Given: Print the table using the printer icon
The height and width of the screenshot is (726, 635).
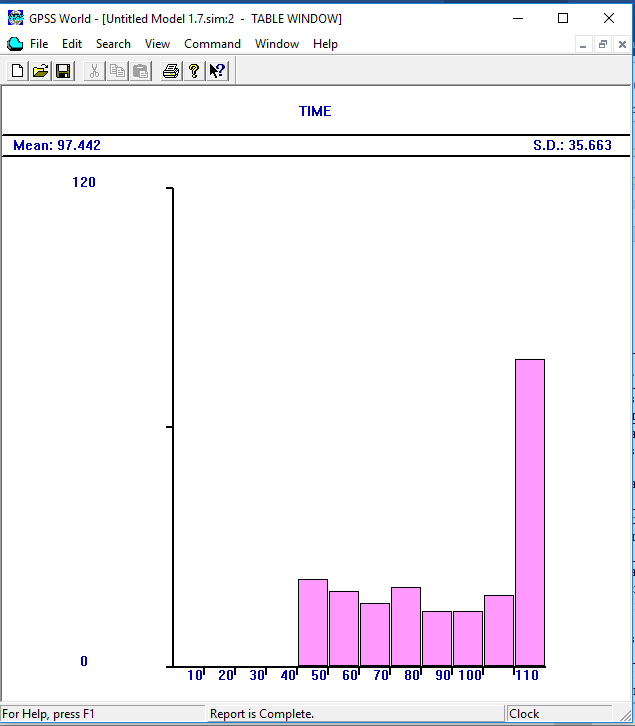Looking at the screenshot, I should 171,71.
